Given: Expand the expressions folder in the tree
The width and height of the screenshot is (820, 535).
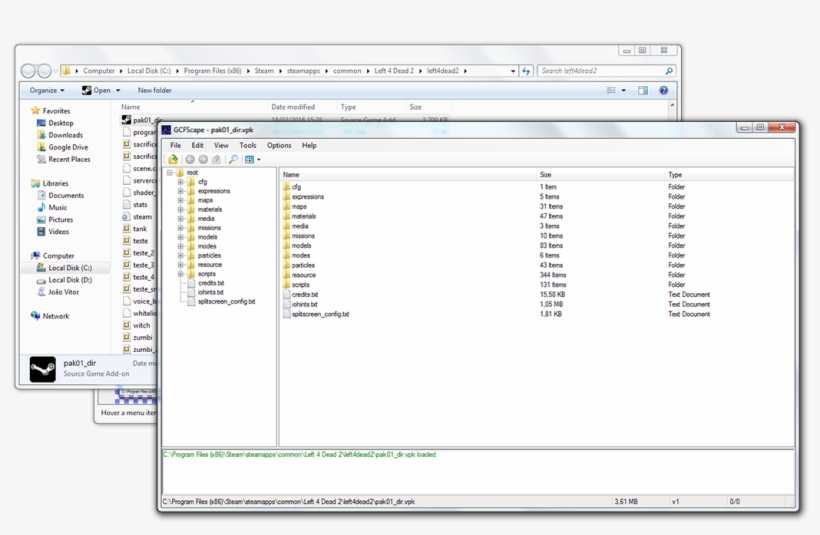Looking at the screenshot, I should click(180, 191).
